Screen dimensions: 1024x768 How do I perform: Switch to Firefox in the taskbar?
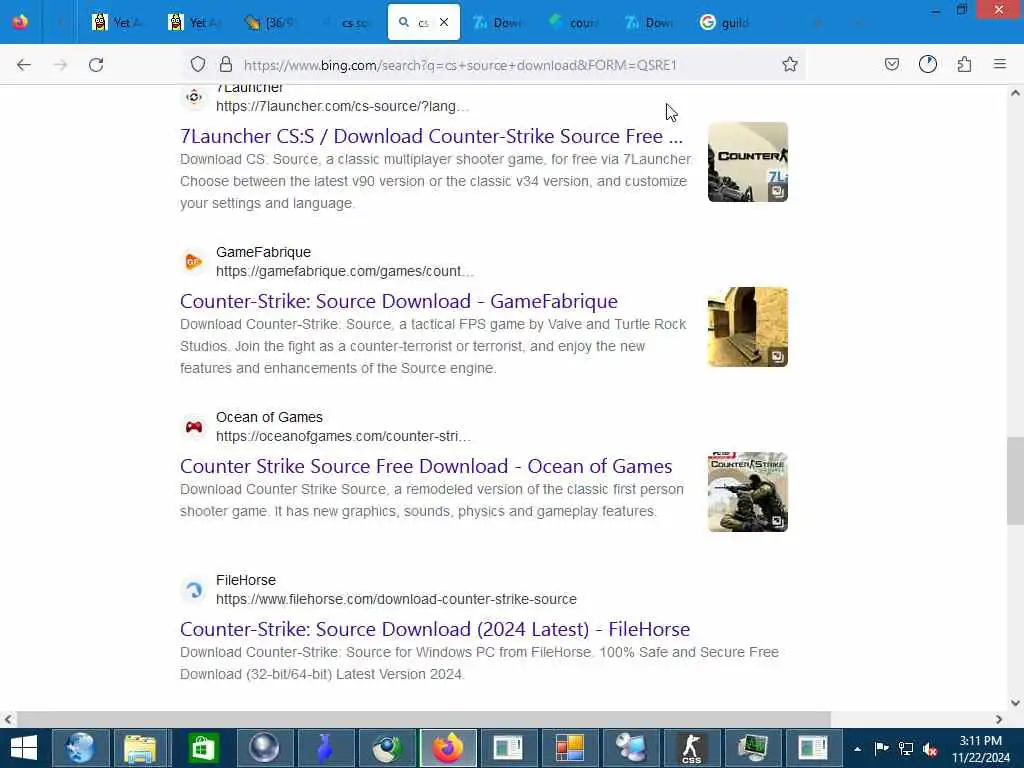[x=448, y=748]
